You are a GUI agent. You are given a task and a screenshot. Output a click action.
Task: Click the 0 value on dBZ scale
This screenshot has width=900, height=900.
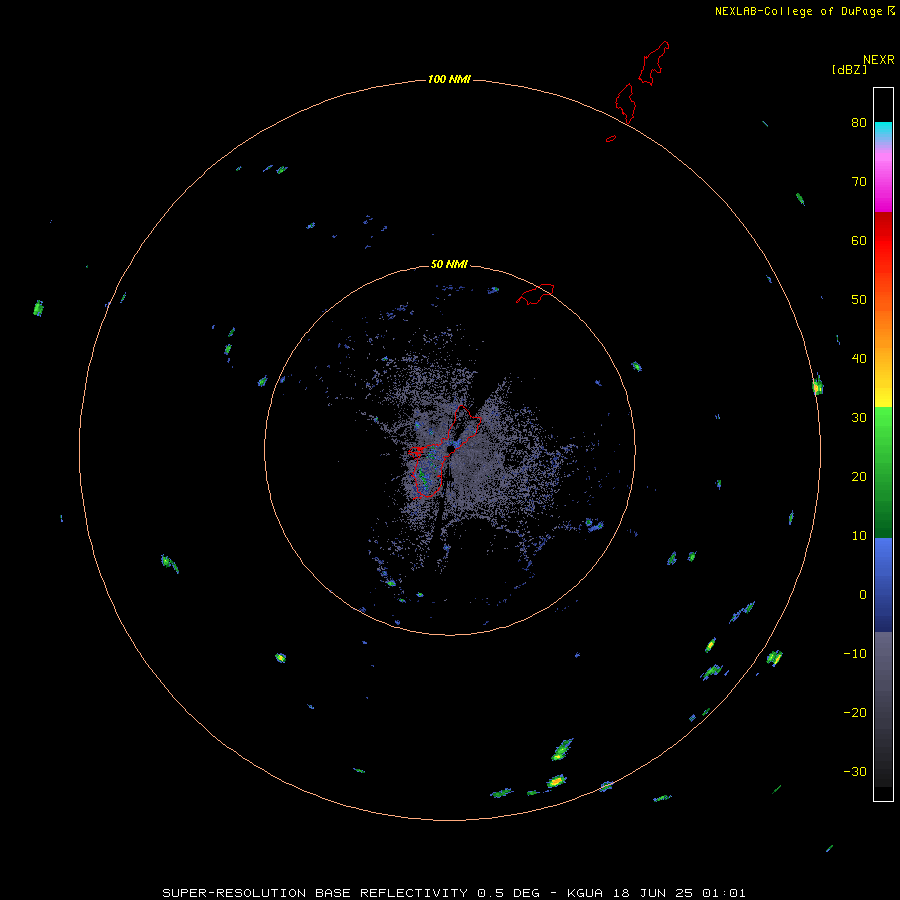[x=863, y=595]
